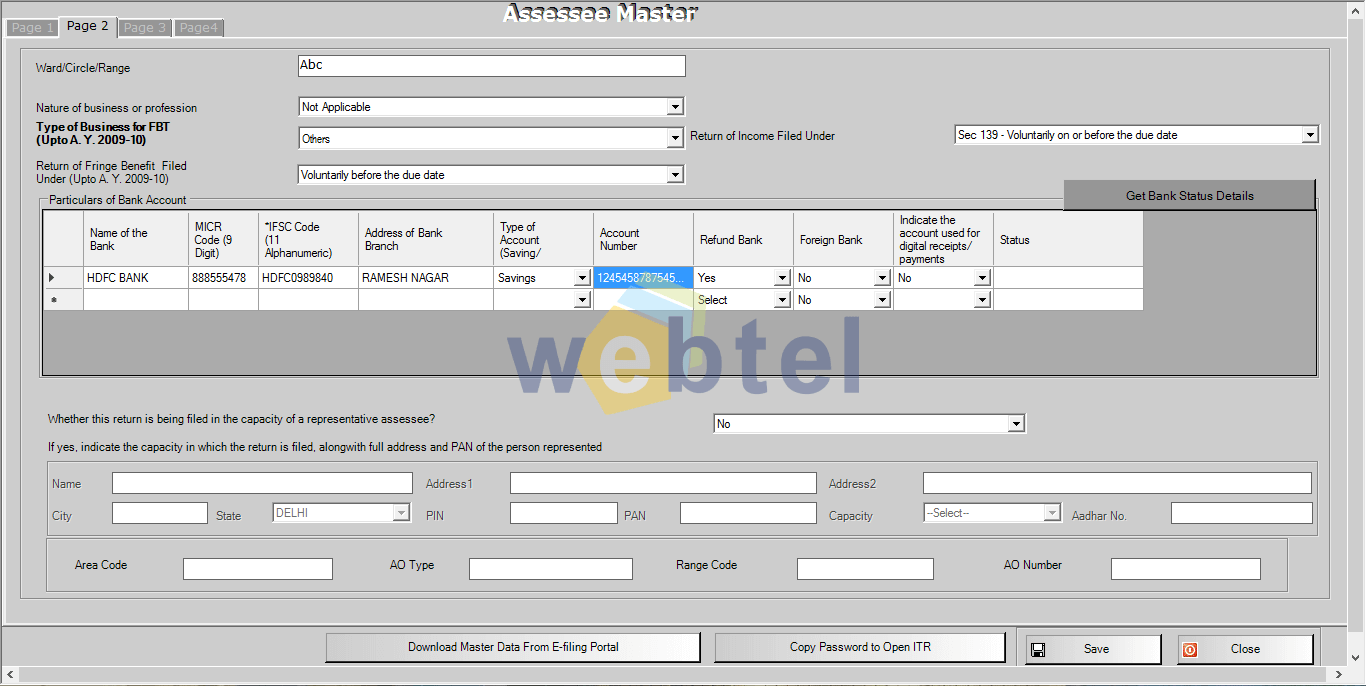Open the Capacity Select dropdown
The height and width of the screenshot is (686, 1366).
pyautogui.click(x=1051, y=513)
